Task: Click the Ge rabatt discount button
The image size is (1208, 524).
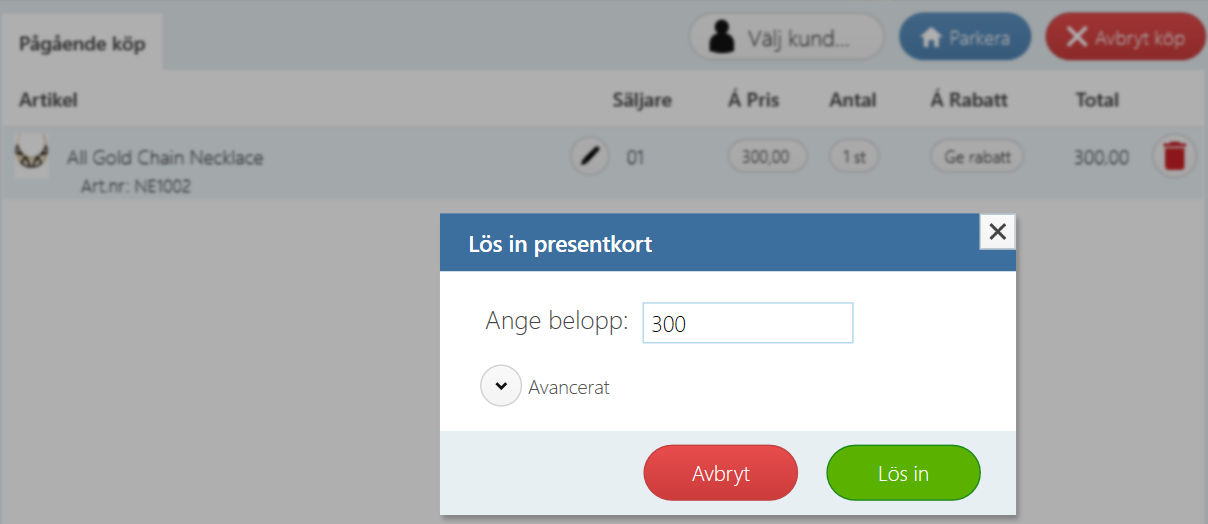Action: pos(977,157)
